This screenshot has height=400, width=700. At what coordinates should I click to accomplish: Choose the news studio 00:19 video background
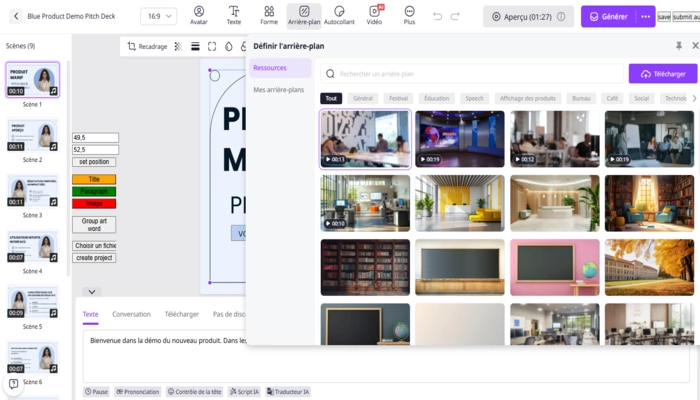tap(460, 139)
